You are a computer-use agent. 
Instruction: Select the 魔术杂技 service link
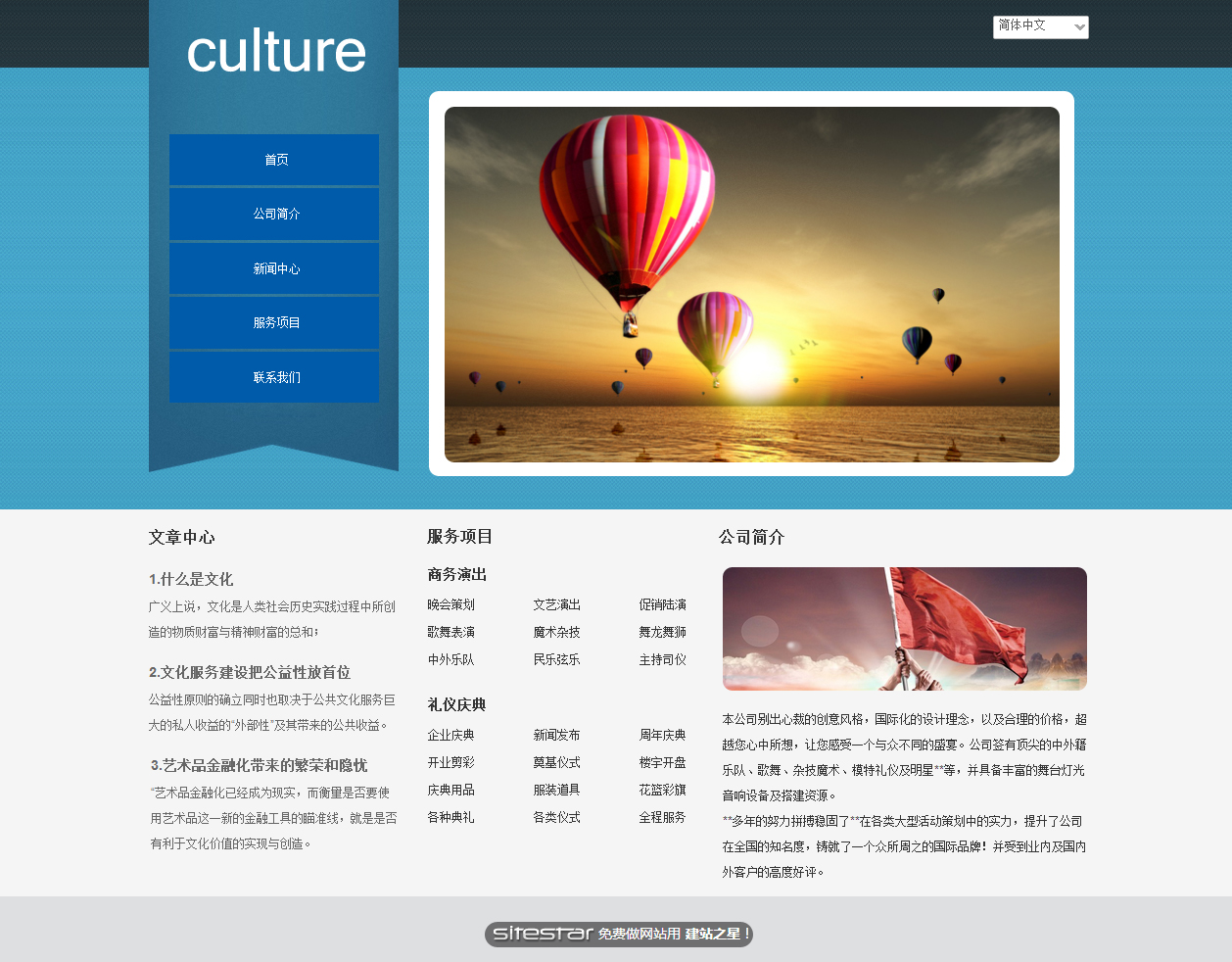click(556, 632)
